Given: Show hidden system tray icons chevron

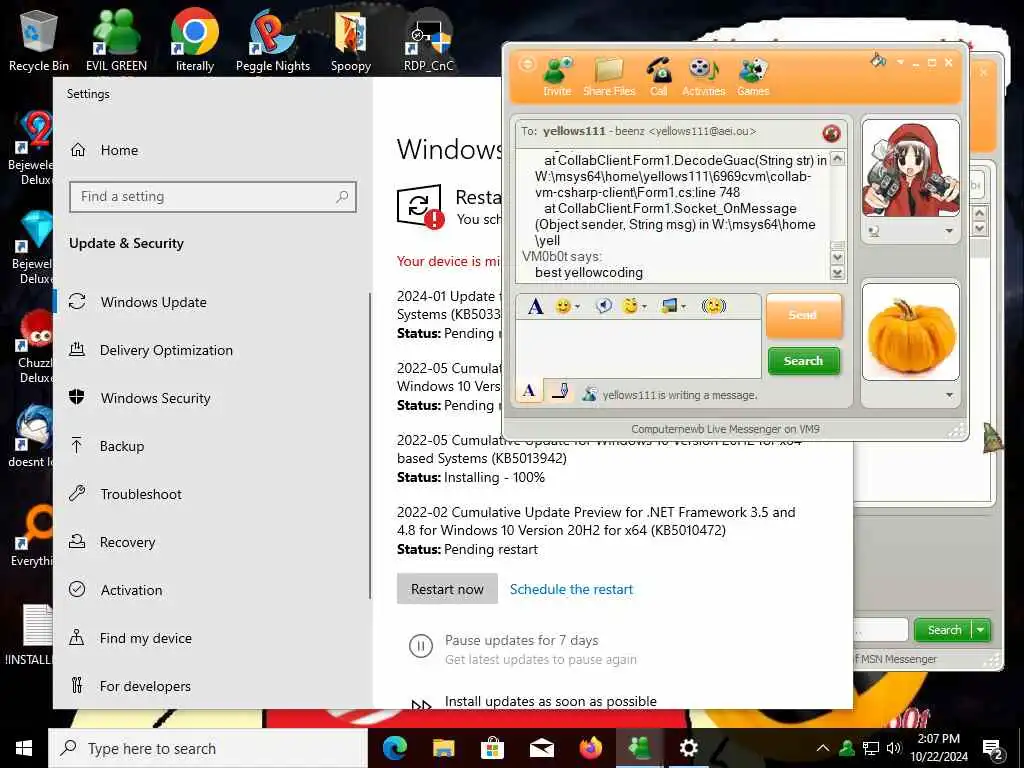Looking at the screenshot, I should tap(823, 748).
